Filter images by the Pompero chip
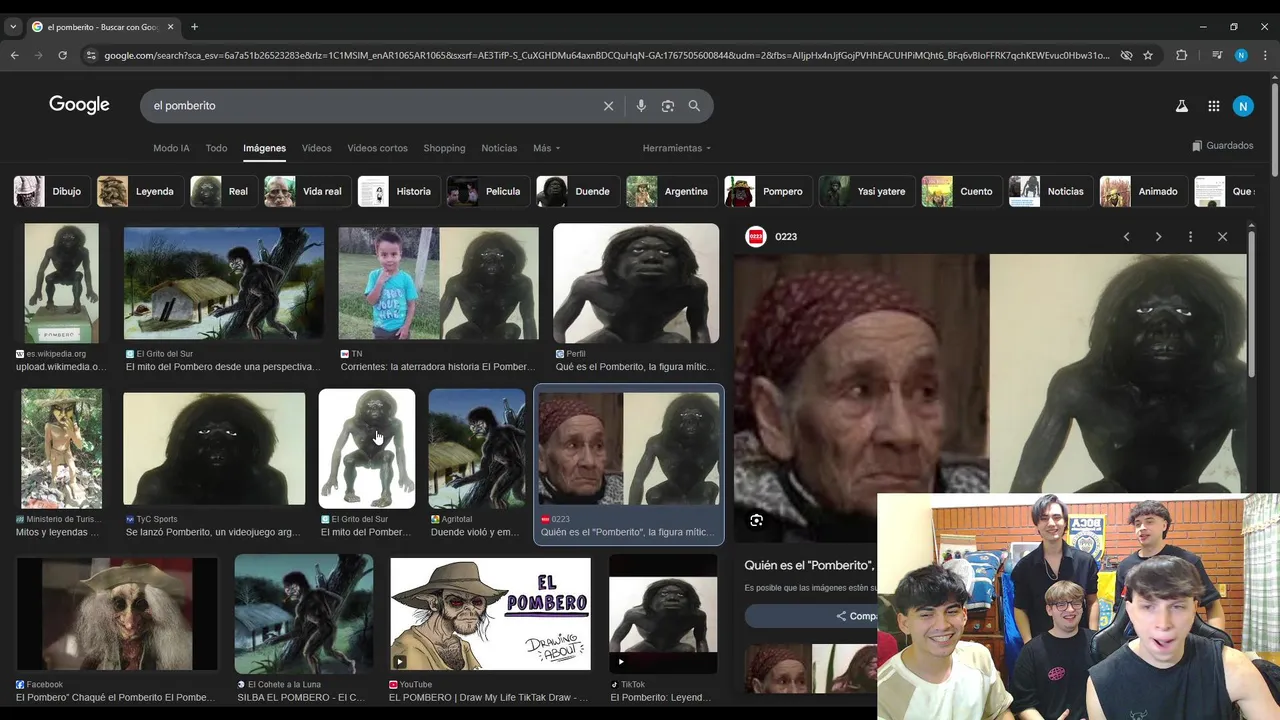Image resolution: width=1280 pixels, height=720 pixels. click(767, 191)
